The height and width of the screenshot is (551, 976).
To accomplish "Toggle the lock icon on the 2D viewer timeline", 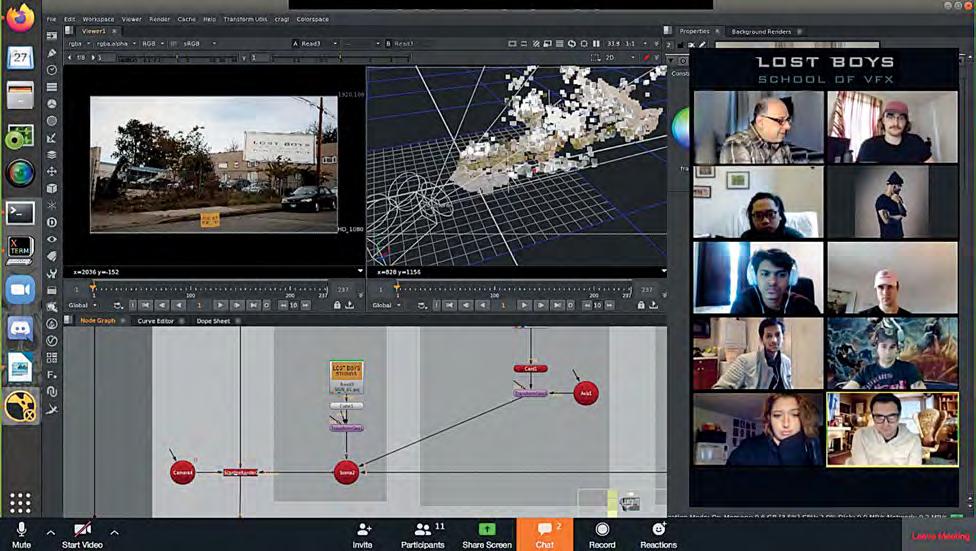I will 337,305.
